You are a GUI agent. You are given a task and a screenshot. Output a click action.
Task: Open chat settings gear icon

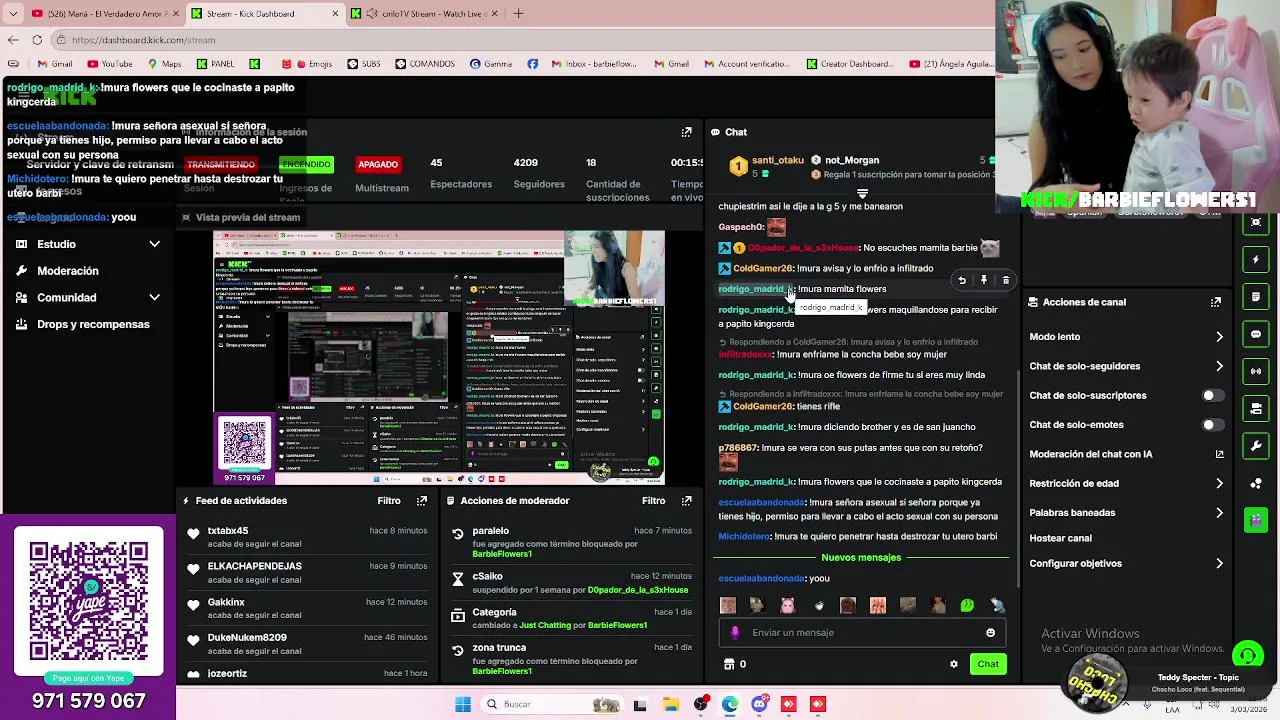(954, 664)
